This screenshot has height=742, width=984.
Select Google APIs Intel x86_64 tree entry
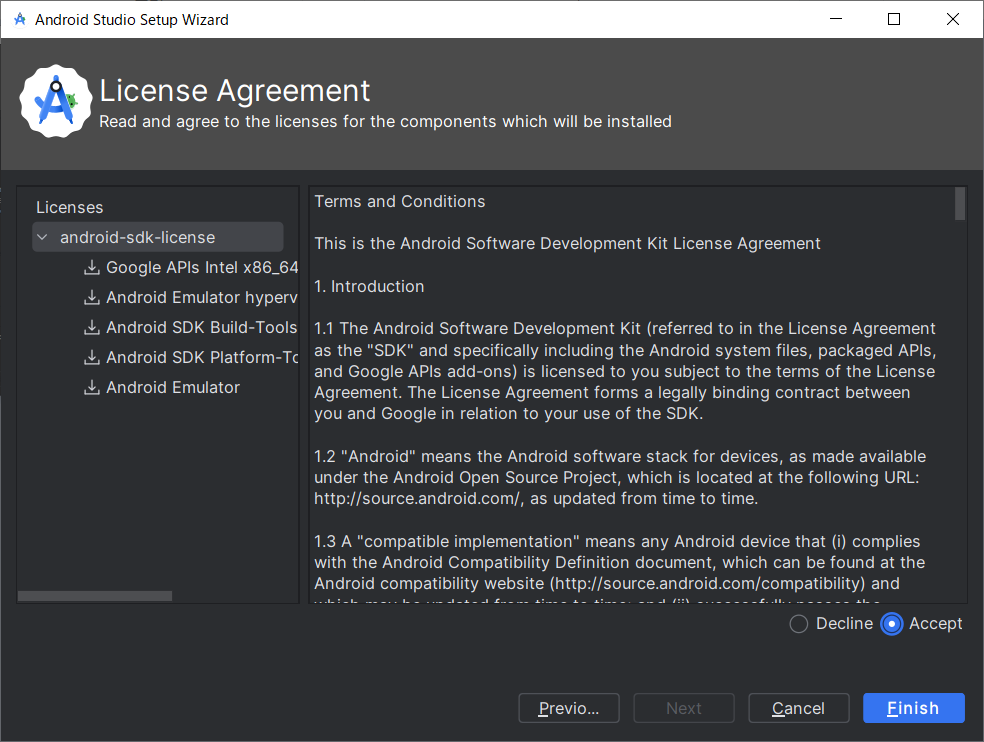[x=201, y=267]
